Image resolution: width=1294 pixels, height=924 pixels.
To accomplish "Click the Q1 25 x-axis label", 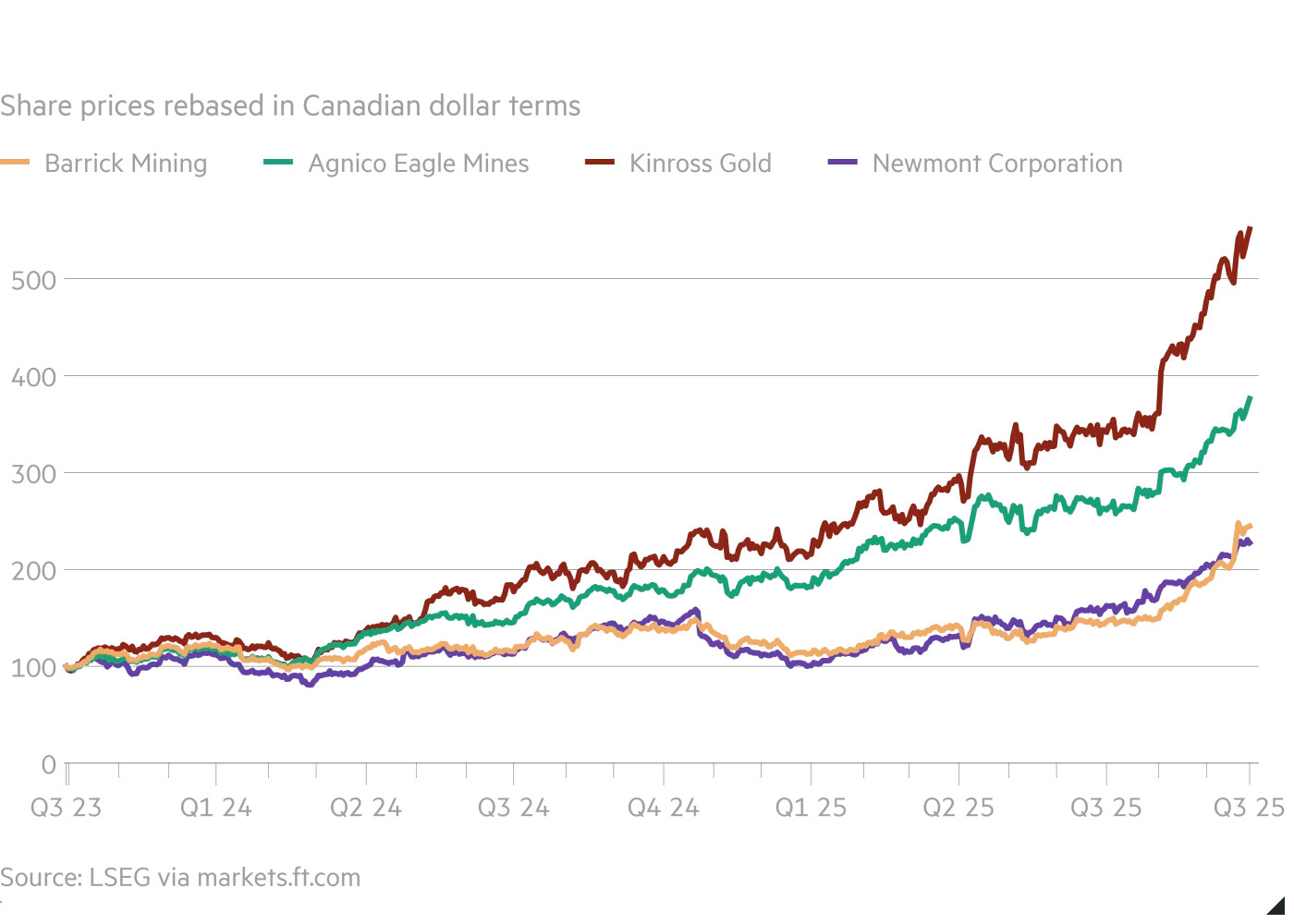I will (811, 808).
